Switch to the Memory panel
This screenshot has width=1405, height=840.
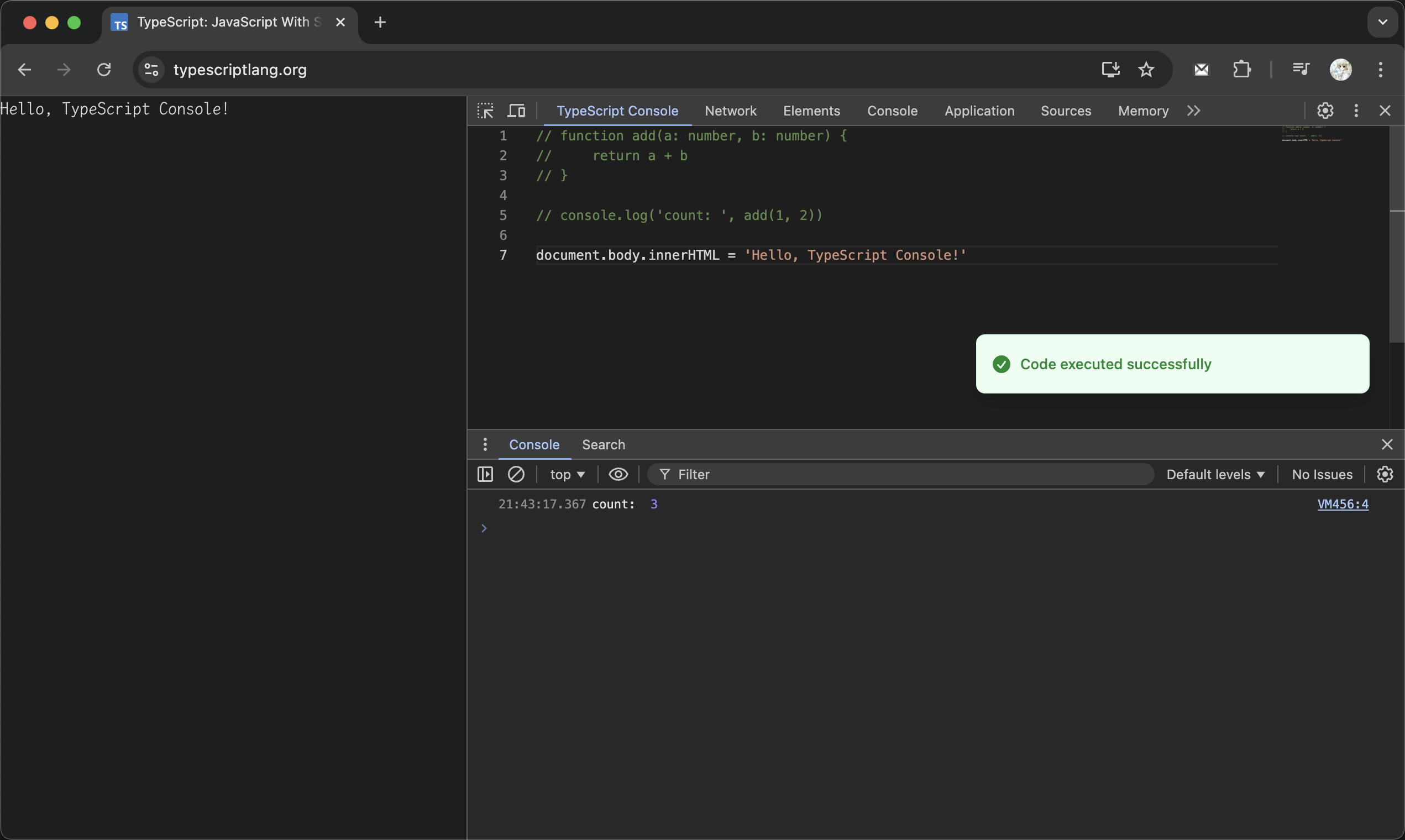pos(1143,111)
